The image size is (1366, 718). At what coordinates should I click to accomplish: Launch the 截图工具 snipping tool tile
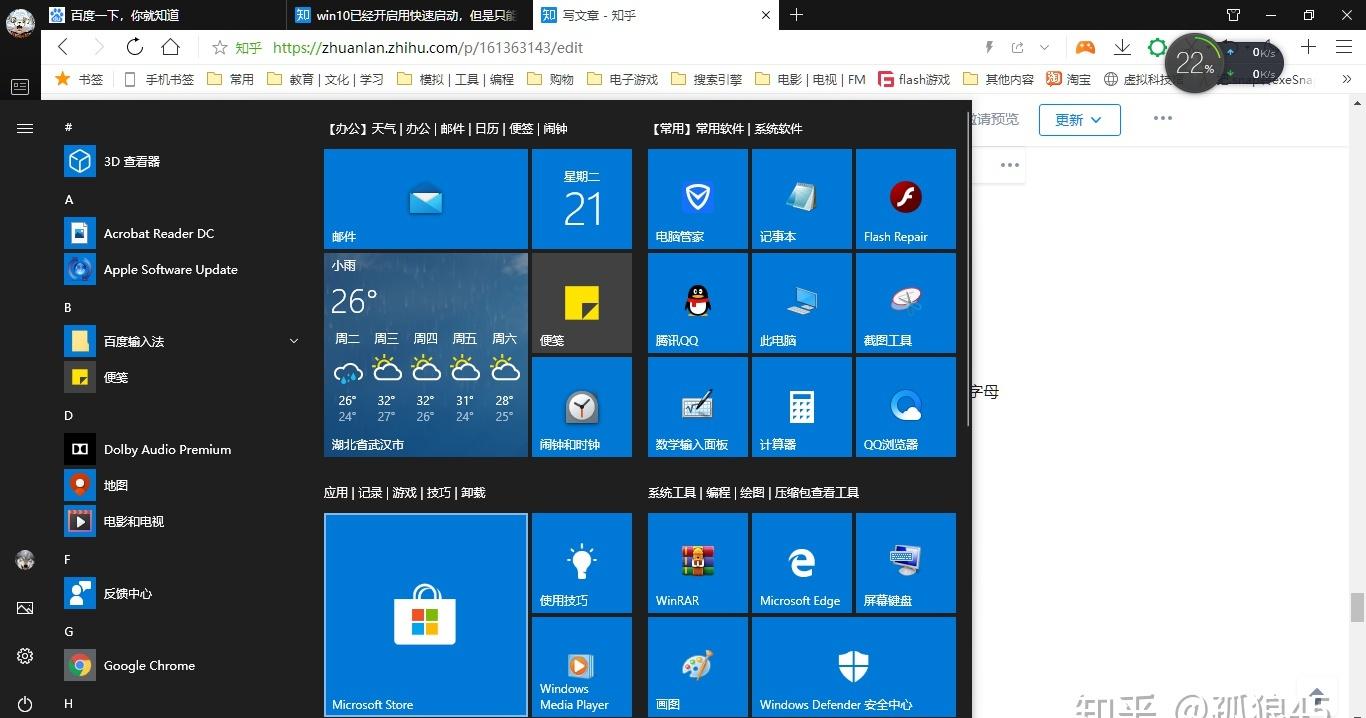(x=906, y=303)
